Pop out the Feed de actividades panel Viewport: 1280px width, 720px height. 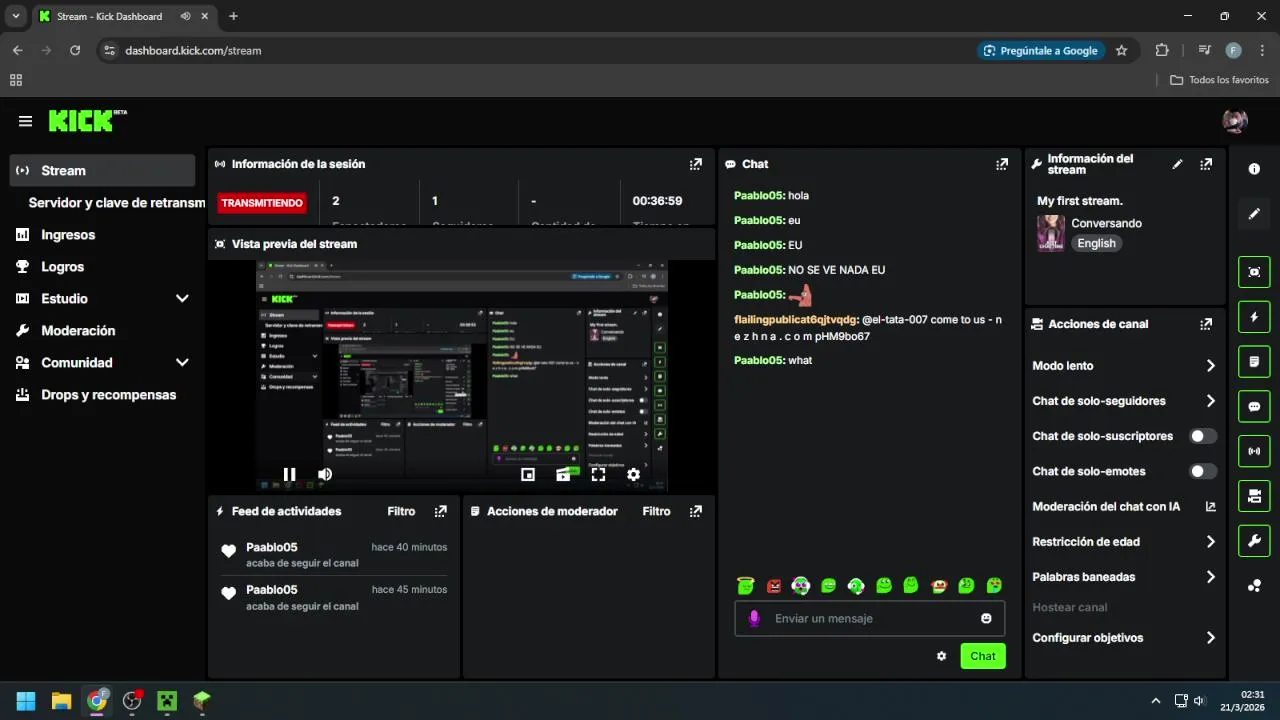tap(441, 511)
